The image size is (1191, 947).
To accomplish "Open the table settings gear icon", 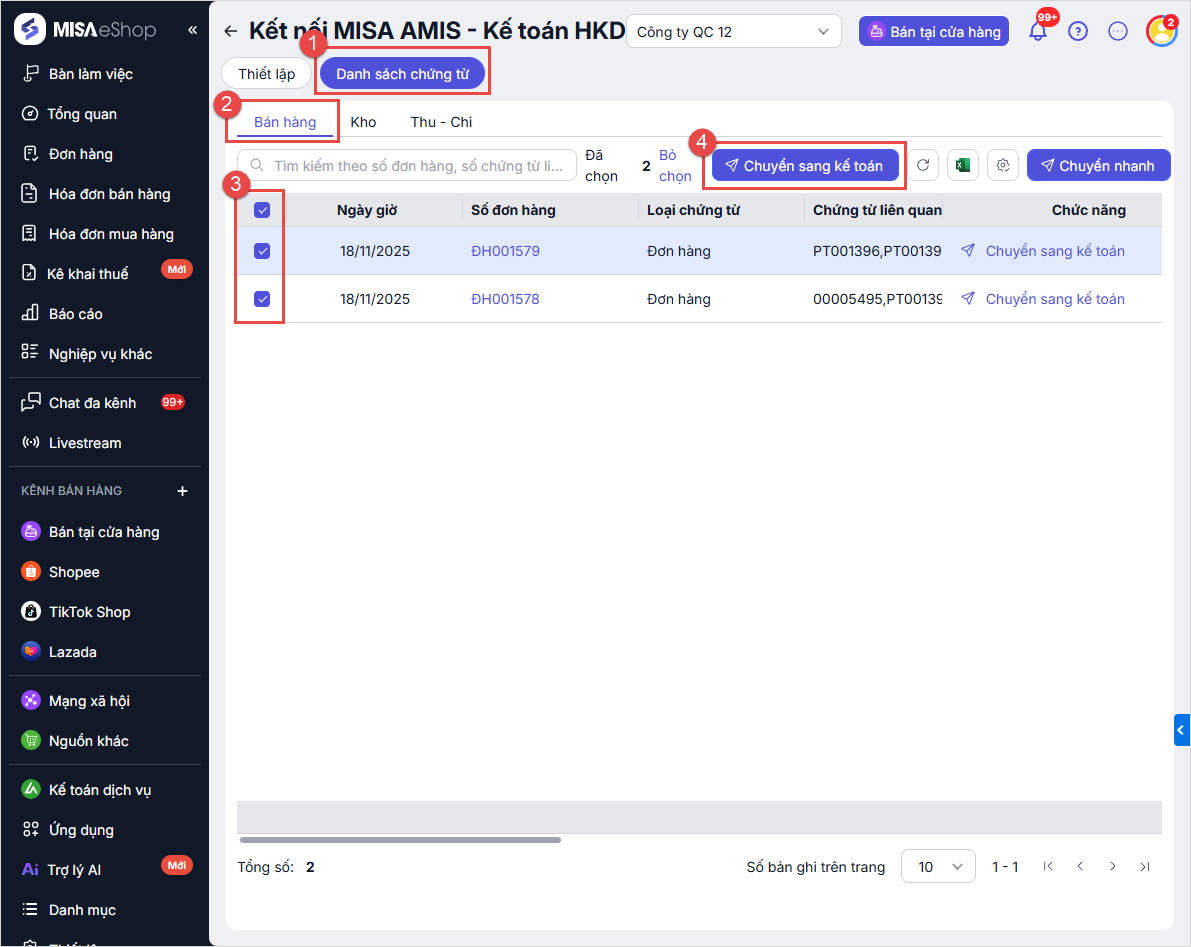I will pos(1003,166).
